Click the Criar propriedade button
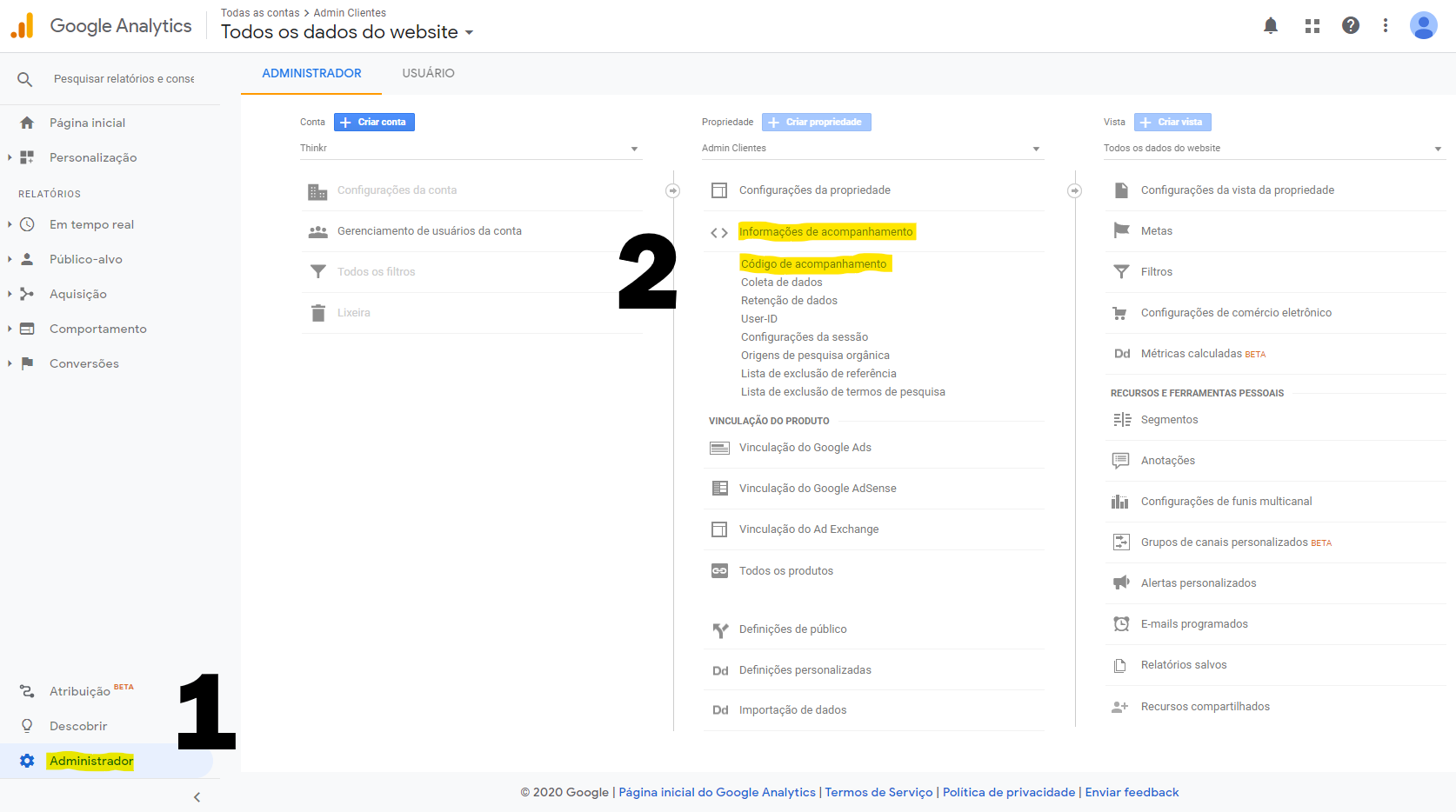 (x=816, y=122)
